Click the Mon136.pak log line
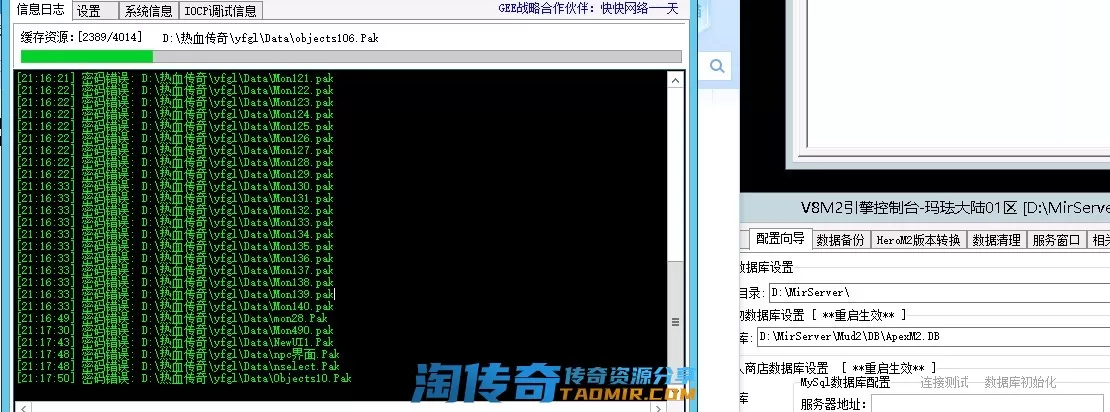1110x412 pixels. (174, 258)
